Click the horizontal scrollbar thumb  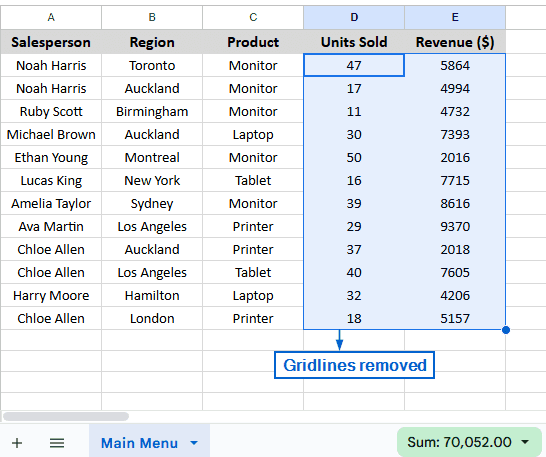pos(66,416)
